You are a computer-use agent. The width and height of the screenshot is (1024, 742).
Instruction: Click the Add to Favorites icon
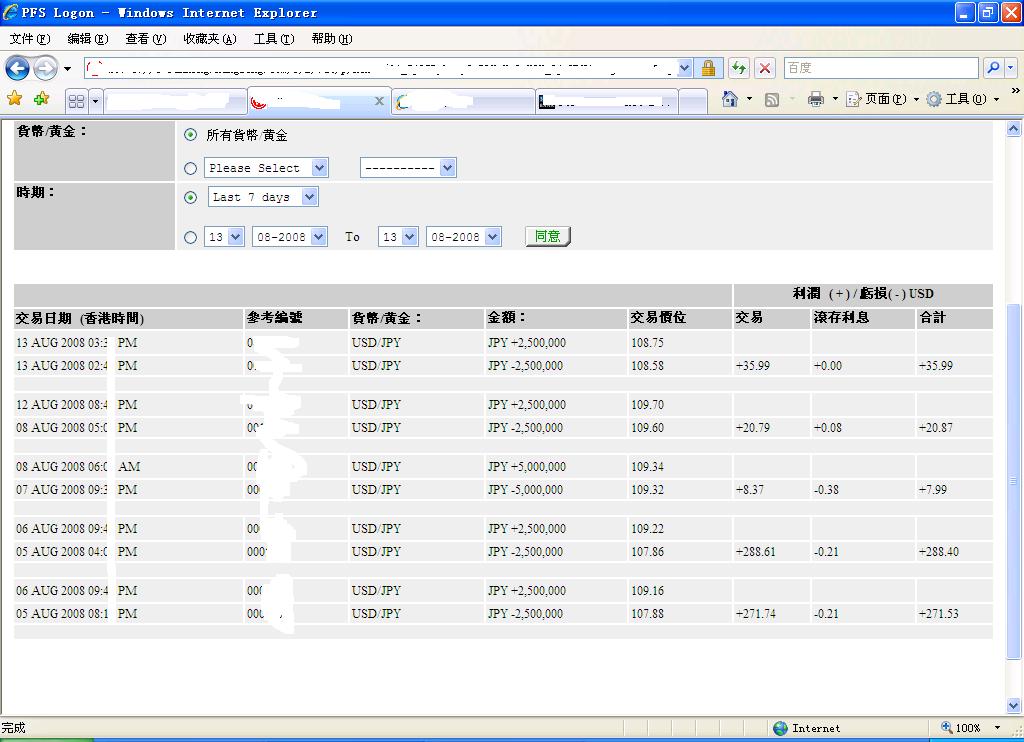tap(41, 99)
